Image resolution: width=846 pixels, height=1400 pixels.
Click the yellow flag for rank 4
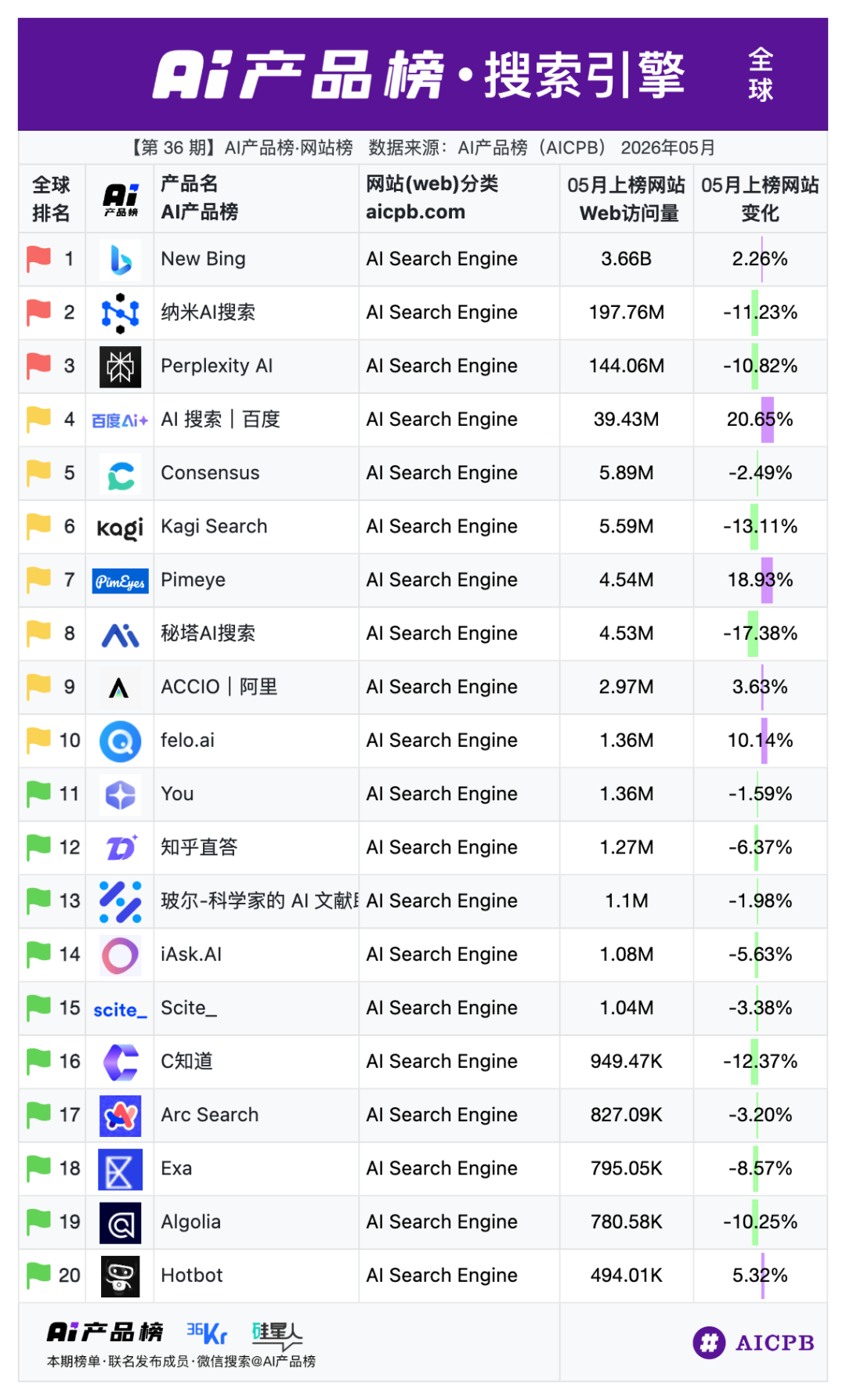(x=38, y=419)
